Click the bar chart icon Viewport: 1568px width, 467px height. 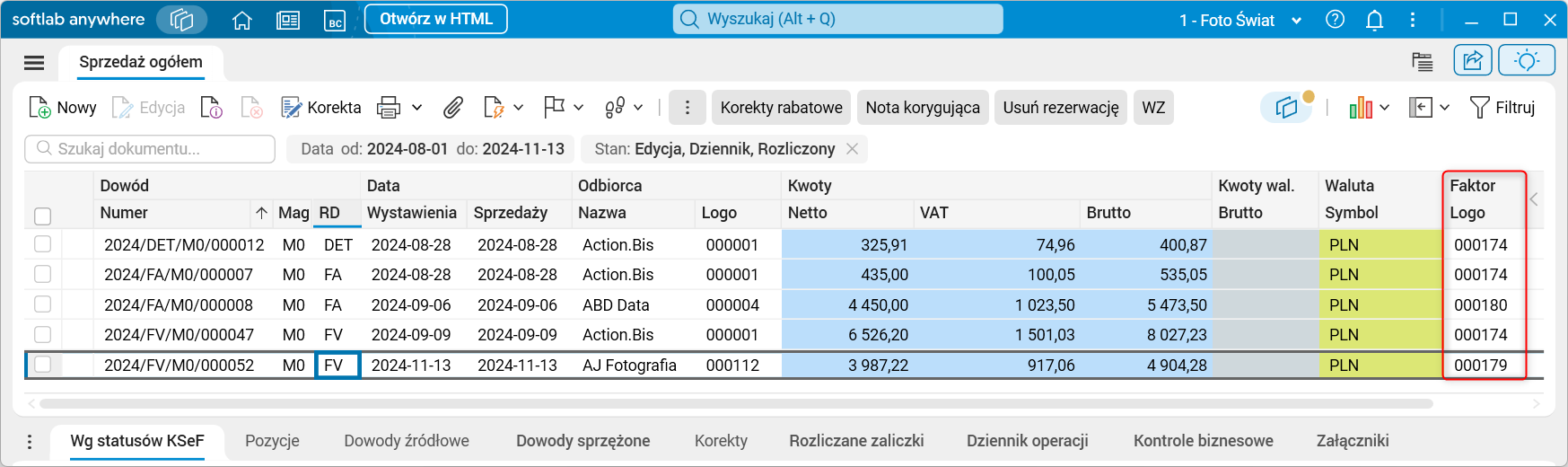click(x=1361, y=108)
